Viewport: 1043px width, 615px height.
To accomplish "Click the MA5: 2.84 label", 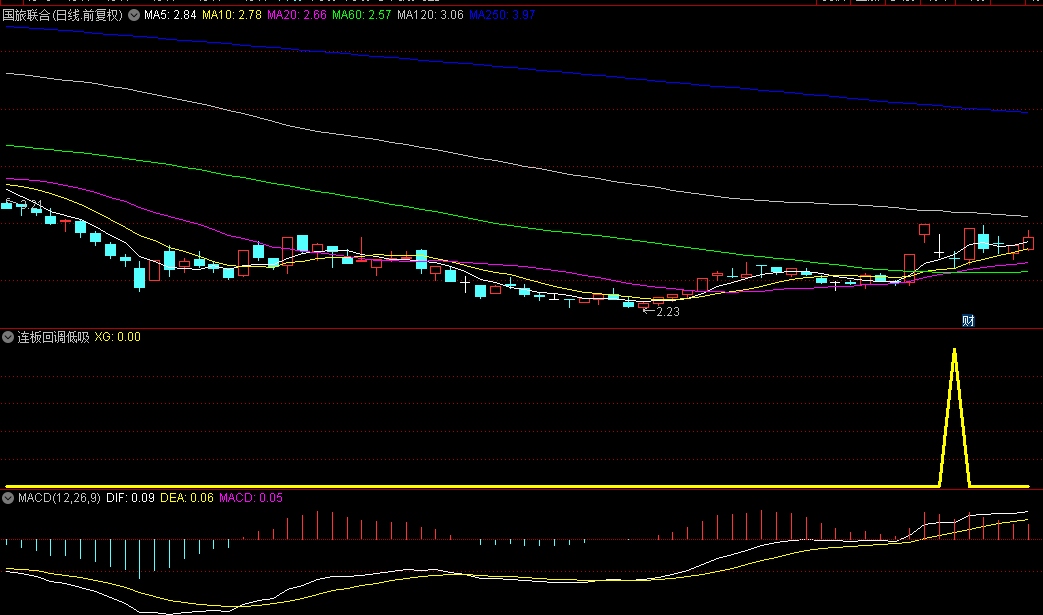I will tap(170, 15).
